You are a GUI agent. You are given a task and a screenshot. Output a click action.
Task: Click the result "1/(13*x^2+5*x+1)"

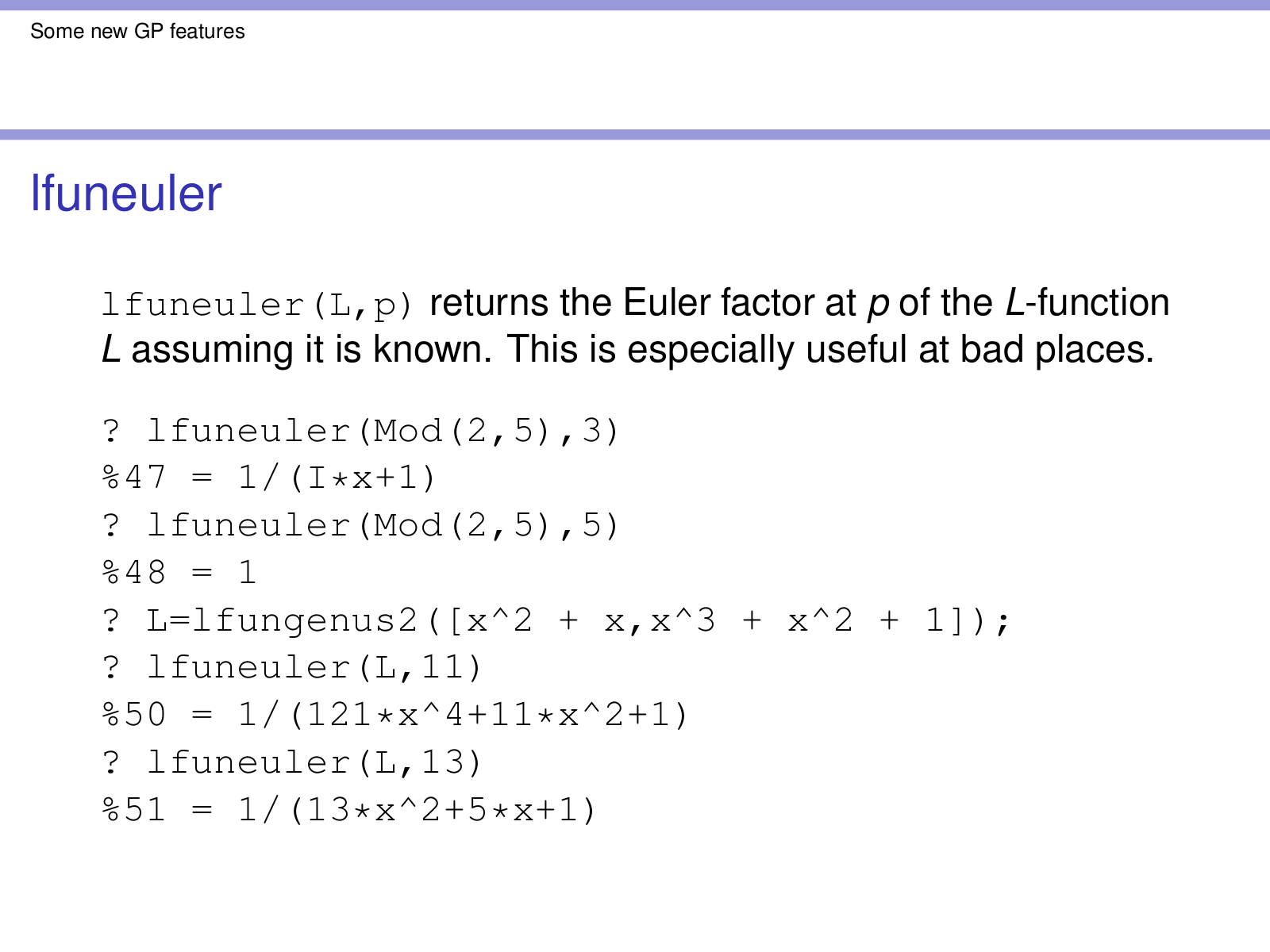pyautogui.click(x=417, y=811)
